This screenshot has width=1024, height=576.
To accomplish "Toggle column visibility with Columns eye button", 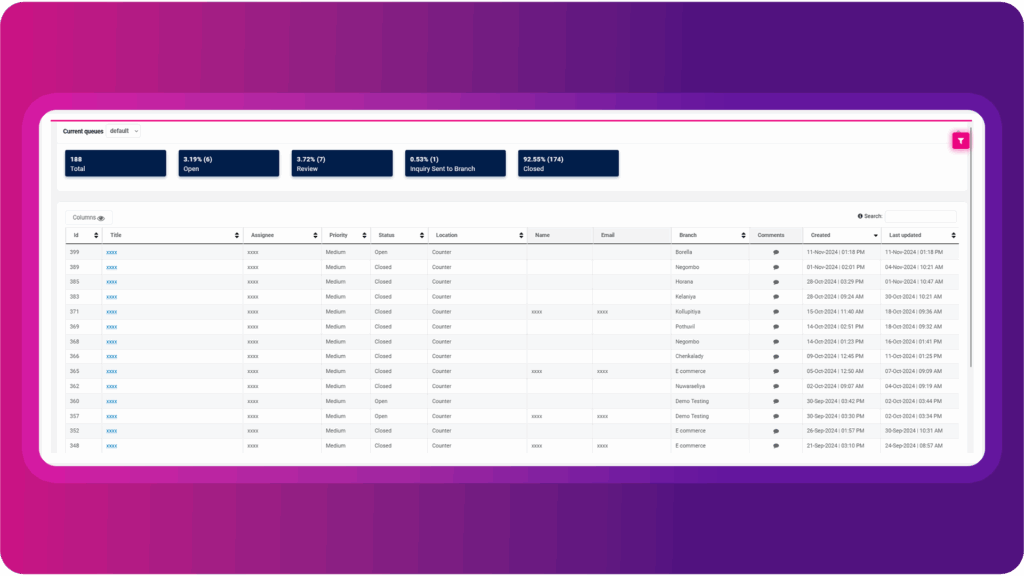I will click(89, 217).
